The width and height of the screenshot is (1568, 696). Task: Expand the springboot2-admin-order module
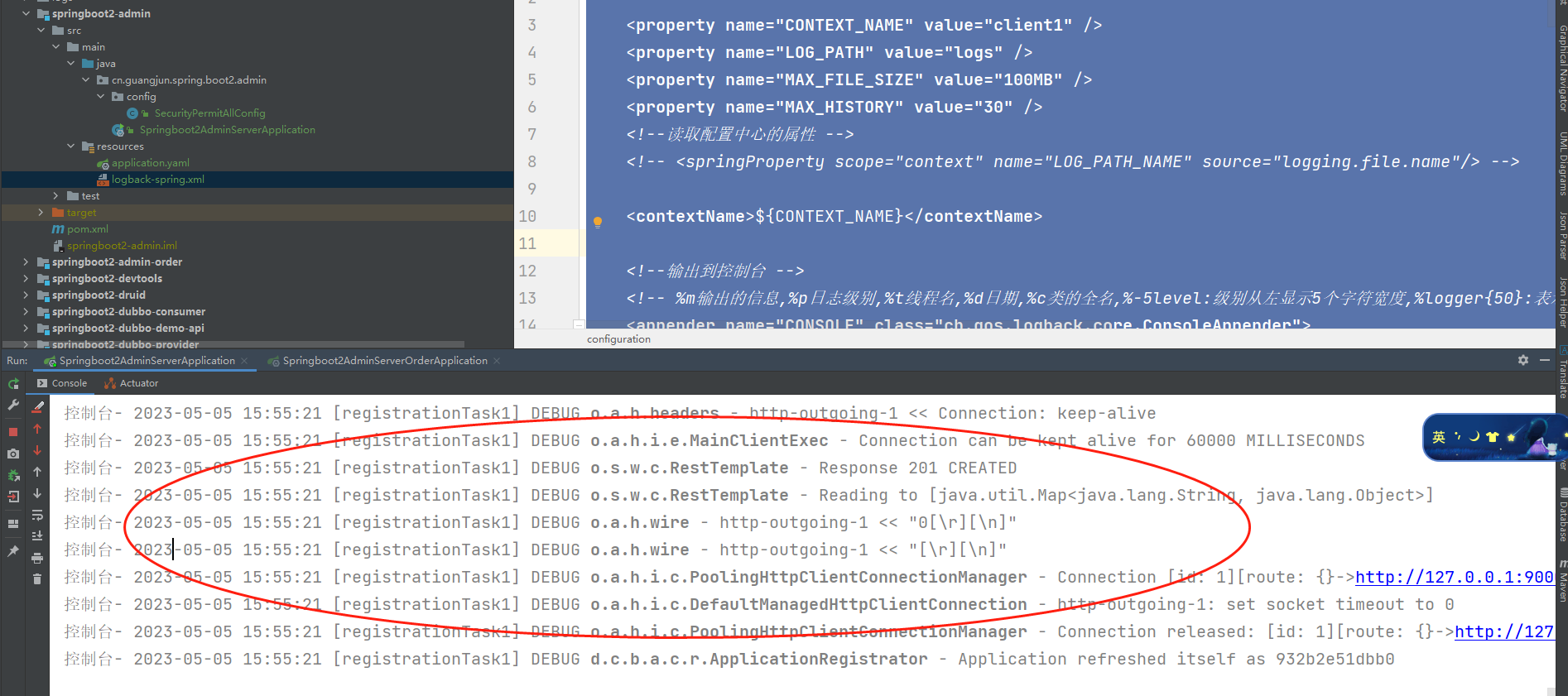(x=26, y=262)
